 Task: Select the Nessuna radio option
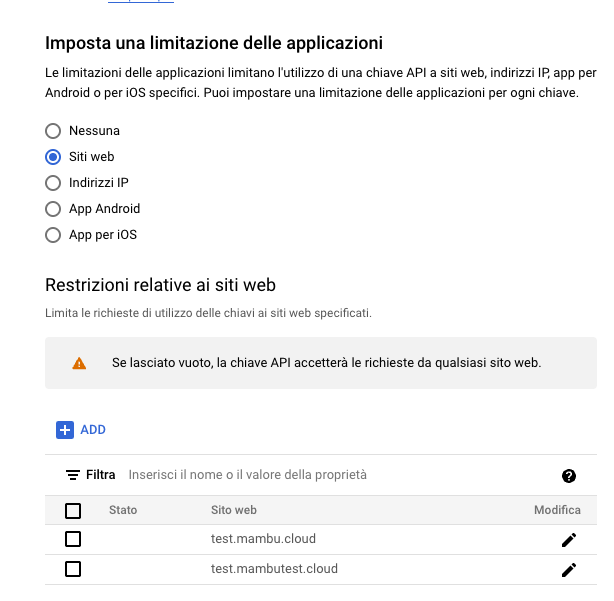point(53,131)
